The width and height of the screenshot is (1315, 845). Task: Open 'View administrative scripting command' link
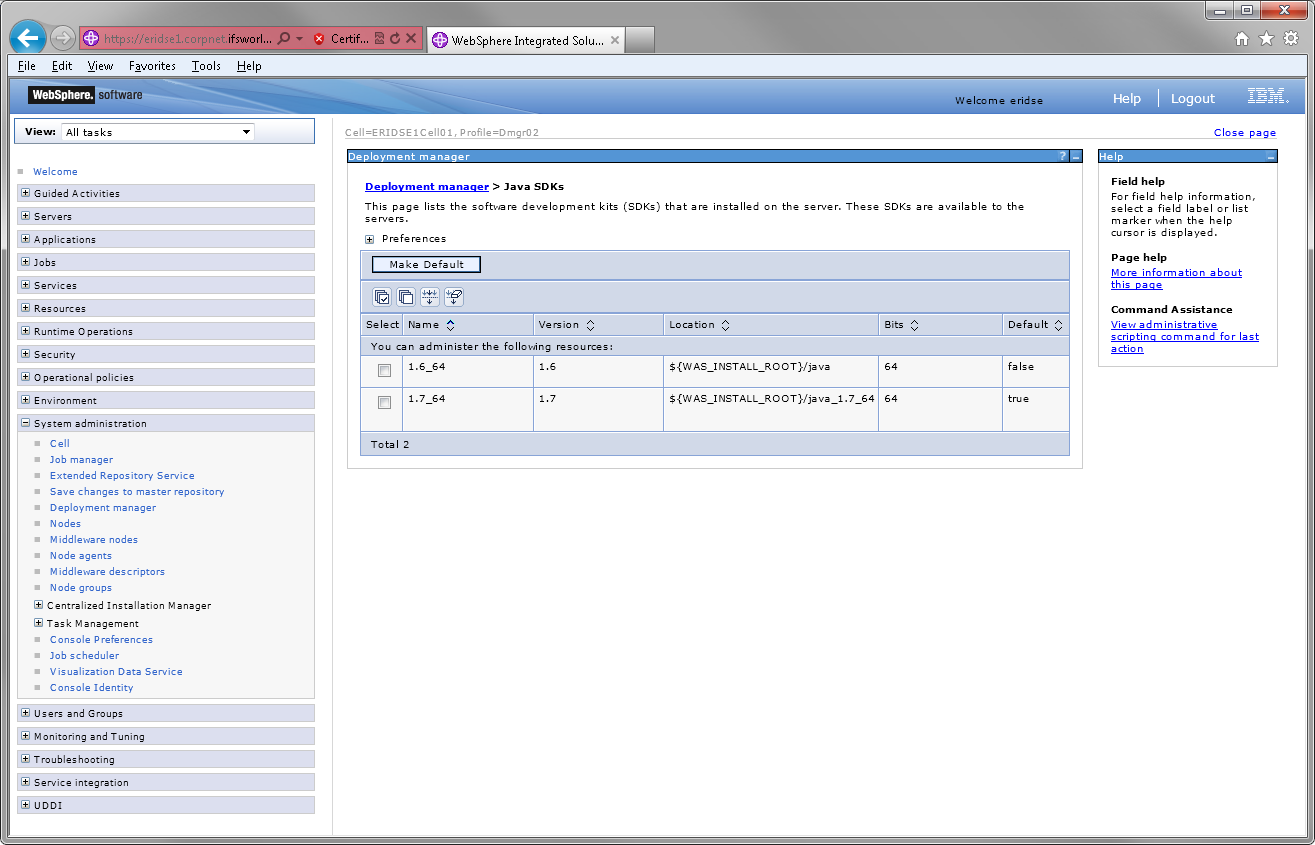pyautogui.click(x=1185, y=336)
